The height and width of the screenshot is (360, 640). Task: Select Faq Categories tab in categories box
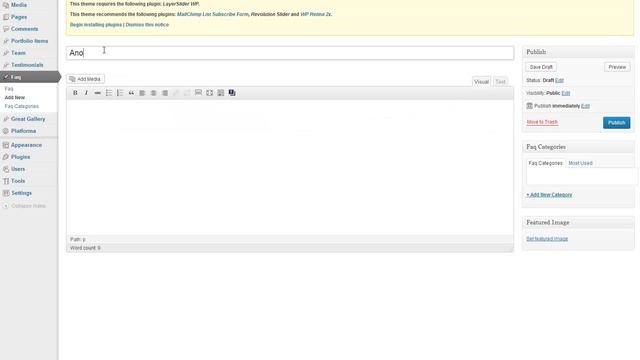[x=545, y=163]
